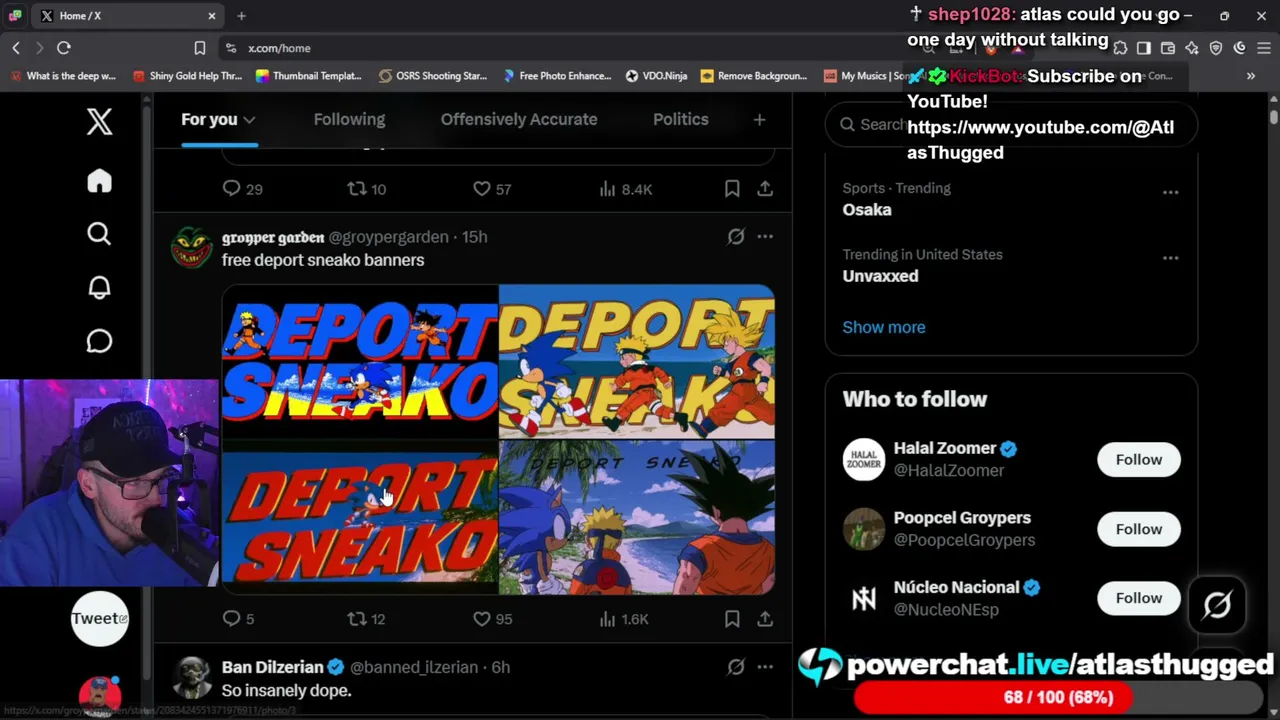Repost the groyper garden post
Screen dimensions: 1280x720
[x=366, y=619]
